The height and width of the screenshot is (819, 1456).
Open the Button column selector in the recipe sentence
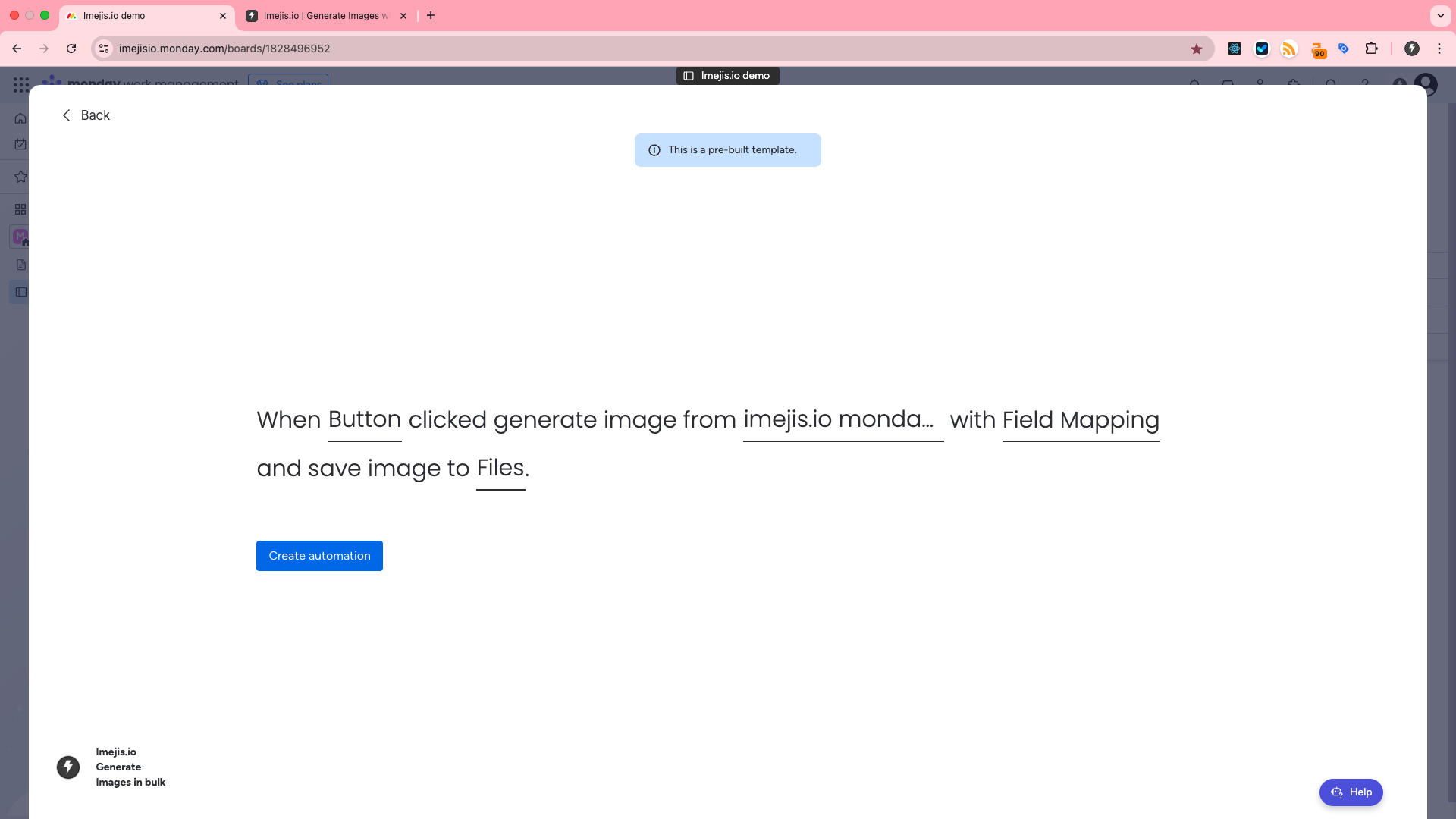pos(365,420)
